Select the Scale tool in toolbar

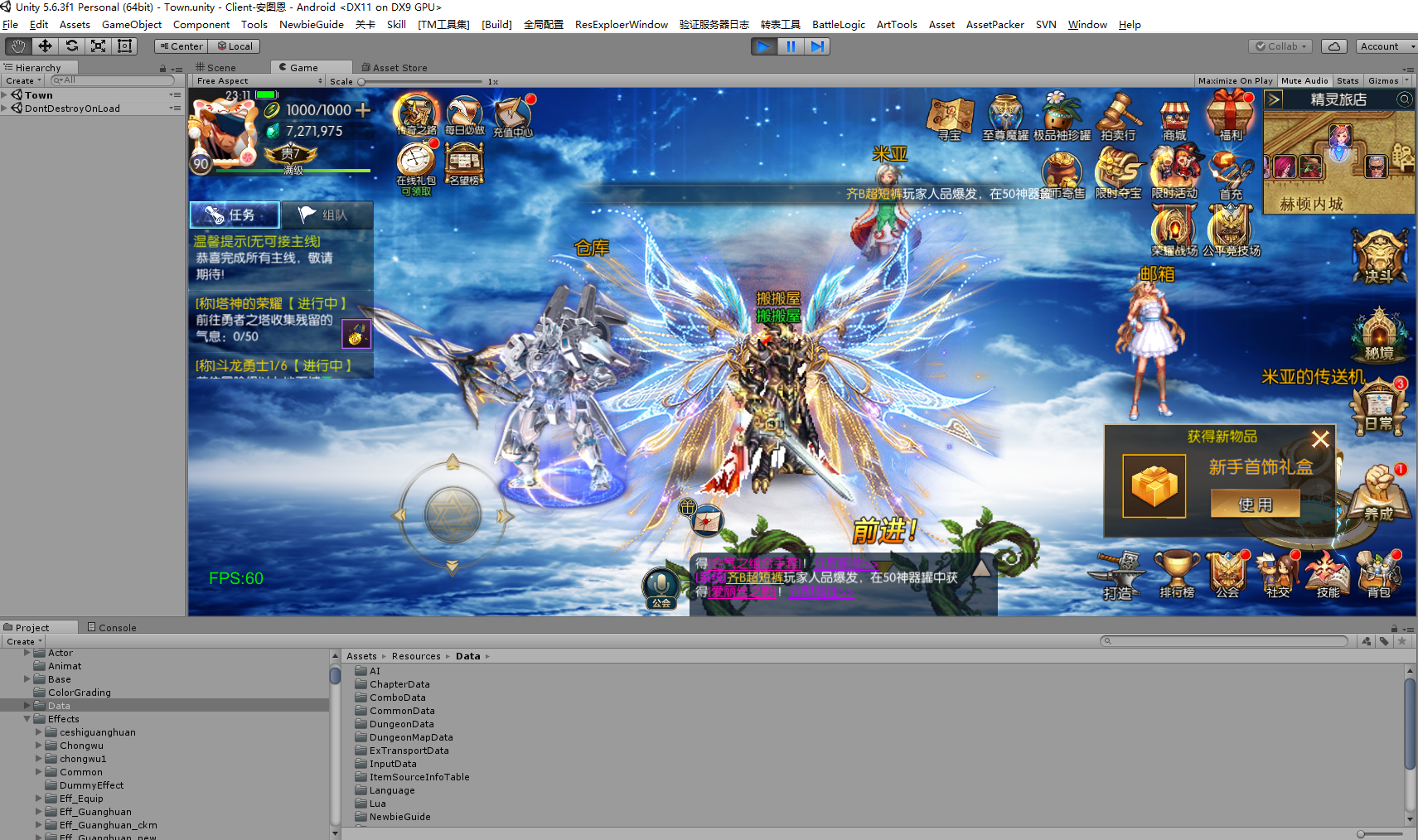[99, 46]
